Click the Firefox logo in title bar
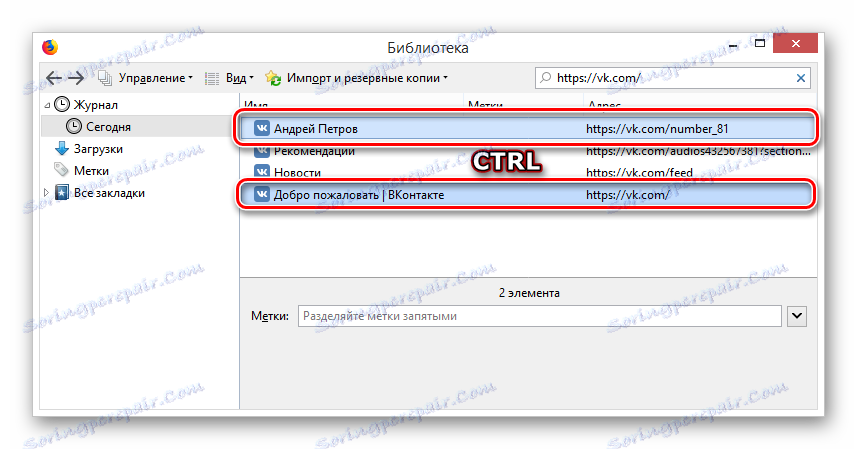Screen dimensions: 857x449 [50, 47]
